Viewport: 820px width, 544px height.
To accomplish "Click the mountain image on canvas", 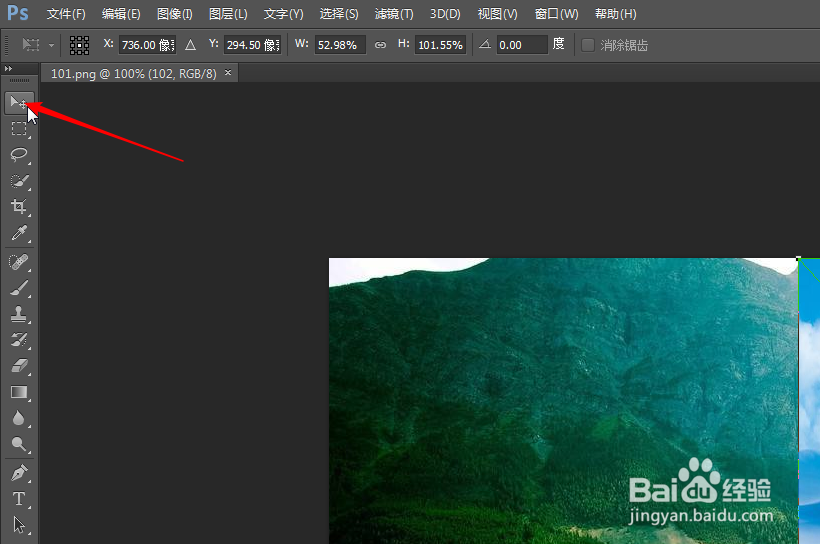I will (x=564, y=401).
